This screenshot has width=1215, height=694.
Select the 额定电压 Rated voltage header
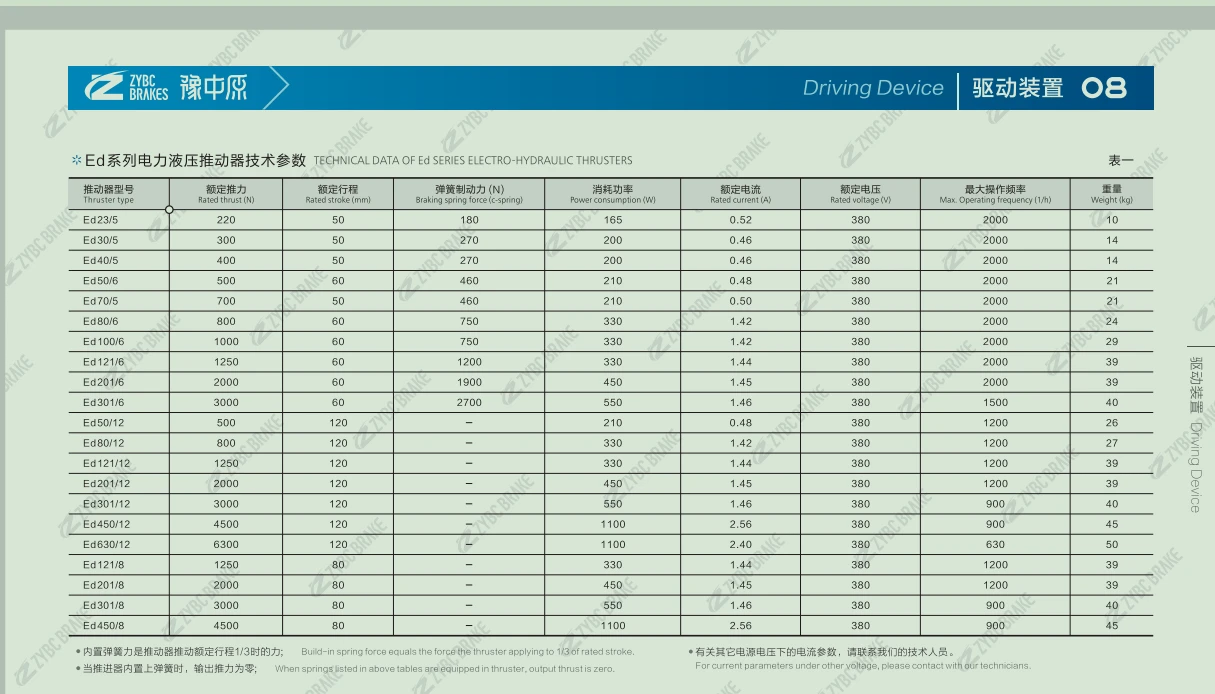tap(860, 194)
